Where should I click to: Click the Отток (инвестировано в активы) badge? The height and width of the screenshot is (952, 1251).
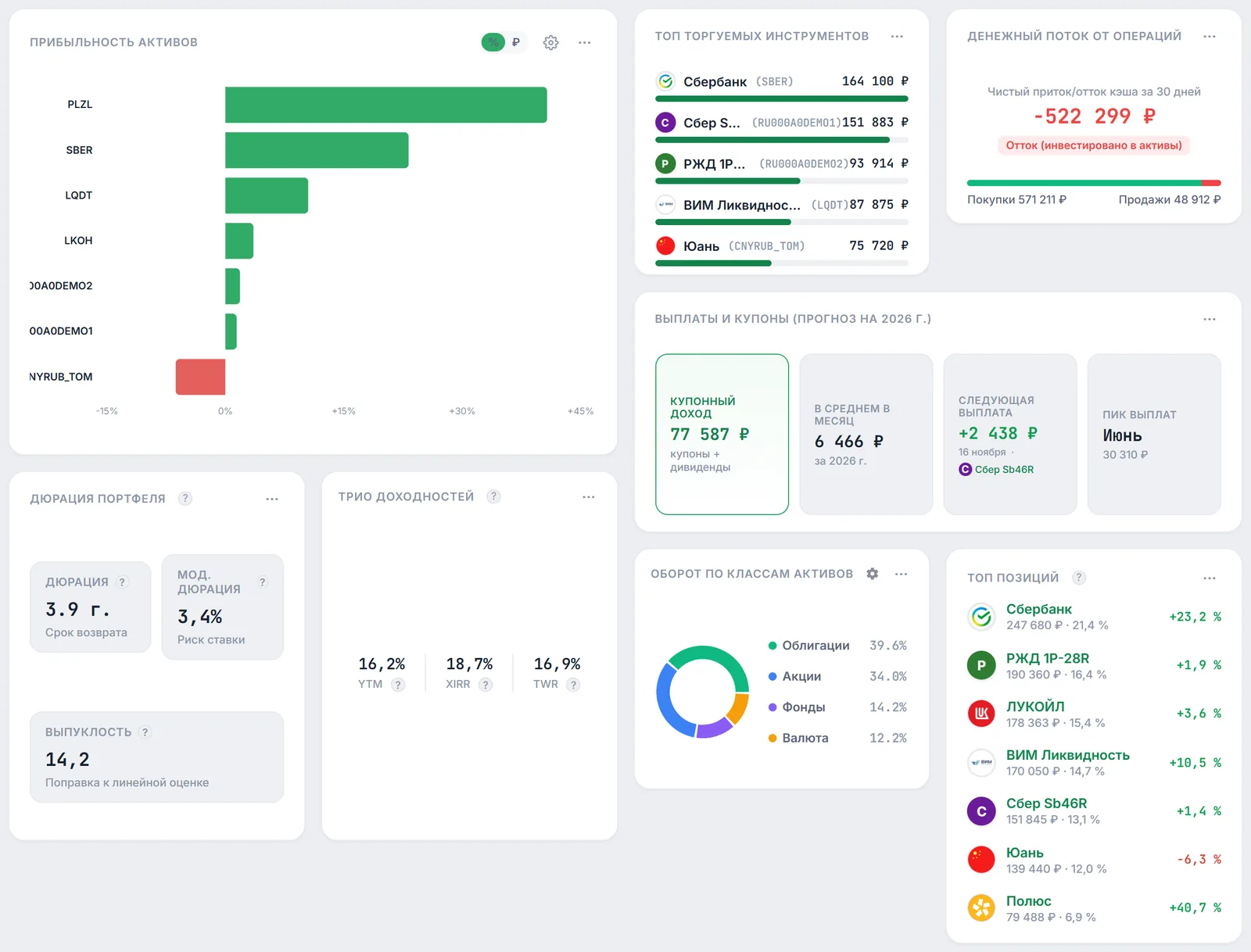click(x=1094, y=145)
